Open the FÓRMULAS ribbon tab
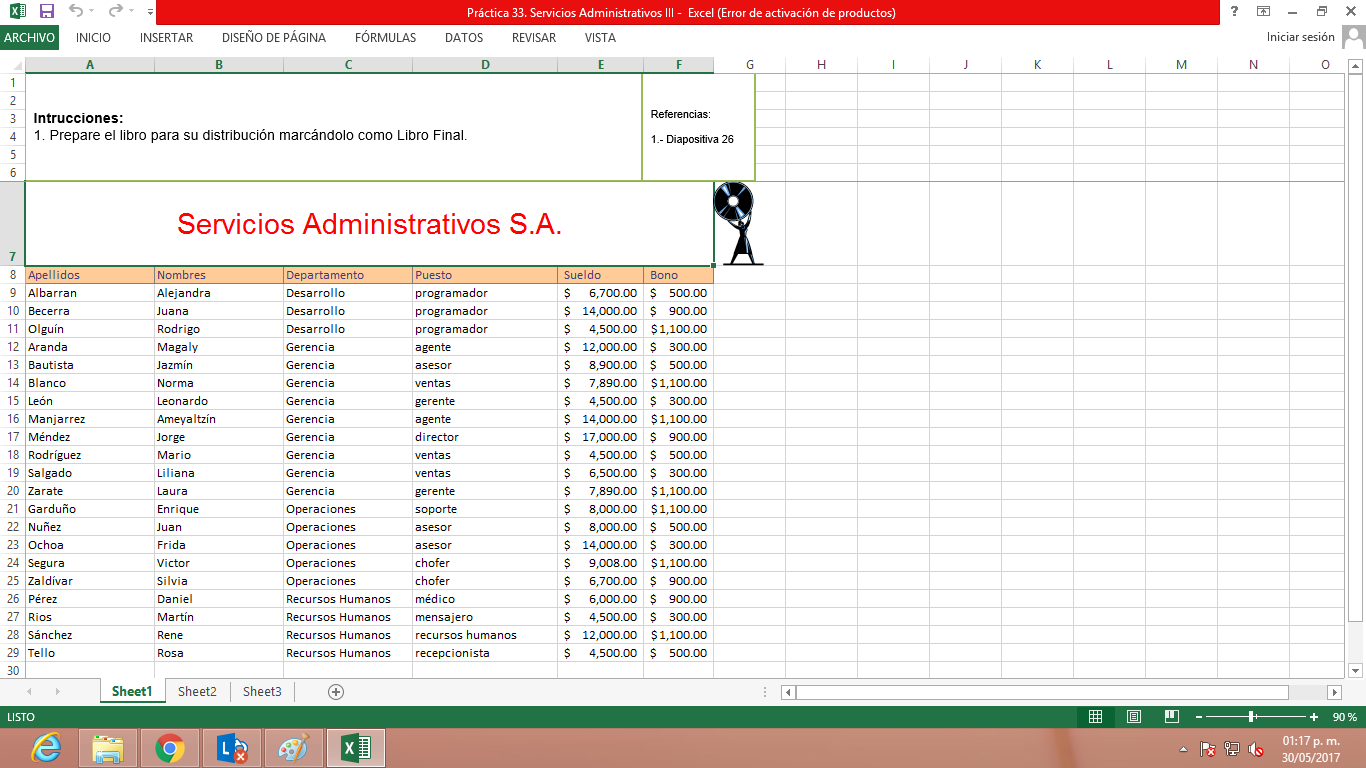 pos(385,37)
